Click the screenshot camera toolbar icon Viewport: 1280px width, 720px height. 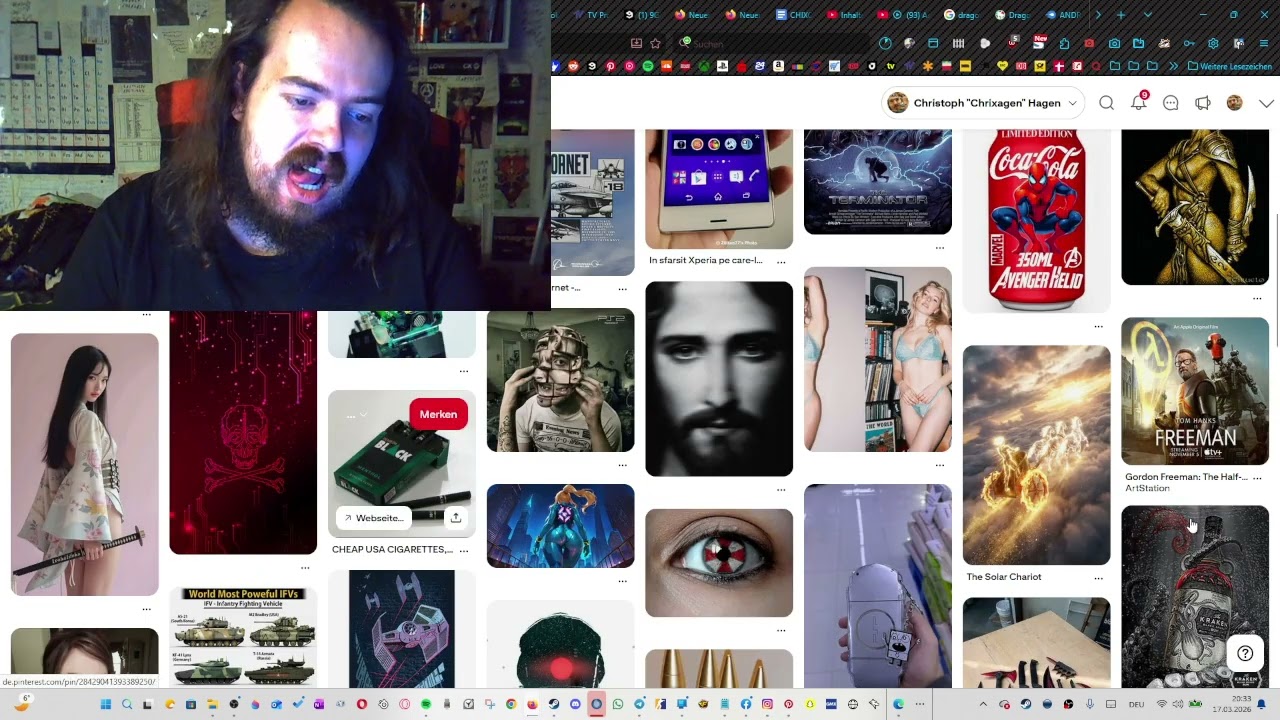tap(1114, 43)
